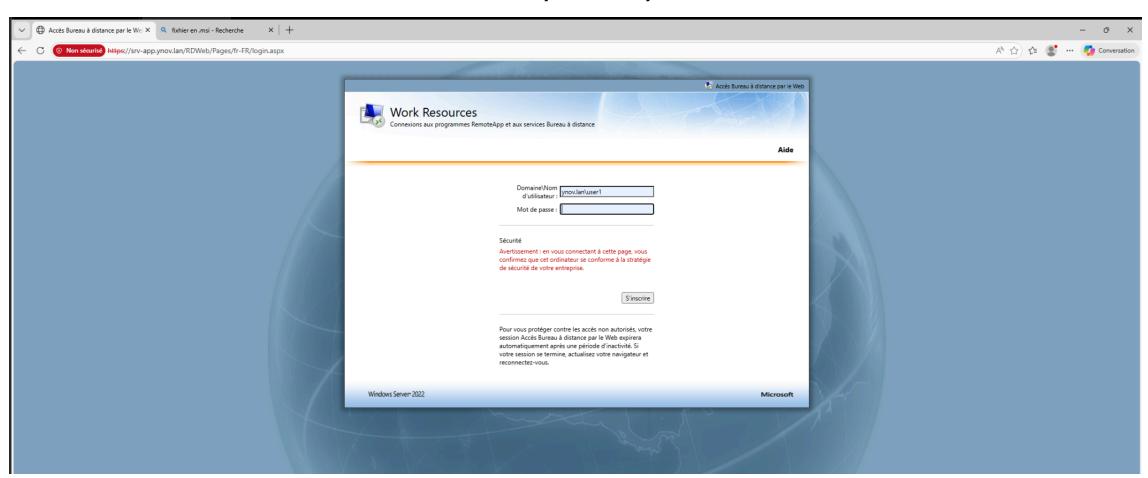Restore down the browser window
Viewport: 1148px width, 478px height.
[x=1106, y=30]
